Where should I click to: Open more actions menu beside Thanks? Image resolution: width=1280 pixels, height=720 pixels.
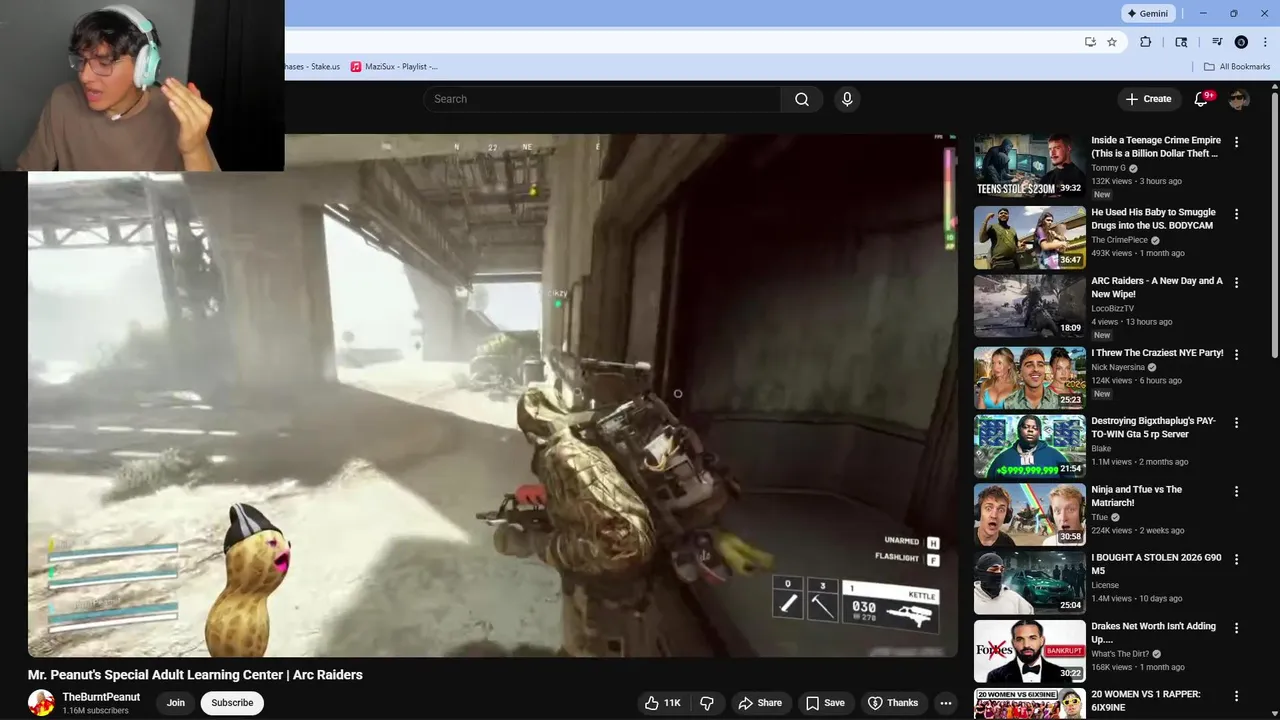coord(945,703)
